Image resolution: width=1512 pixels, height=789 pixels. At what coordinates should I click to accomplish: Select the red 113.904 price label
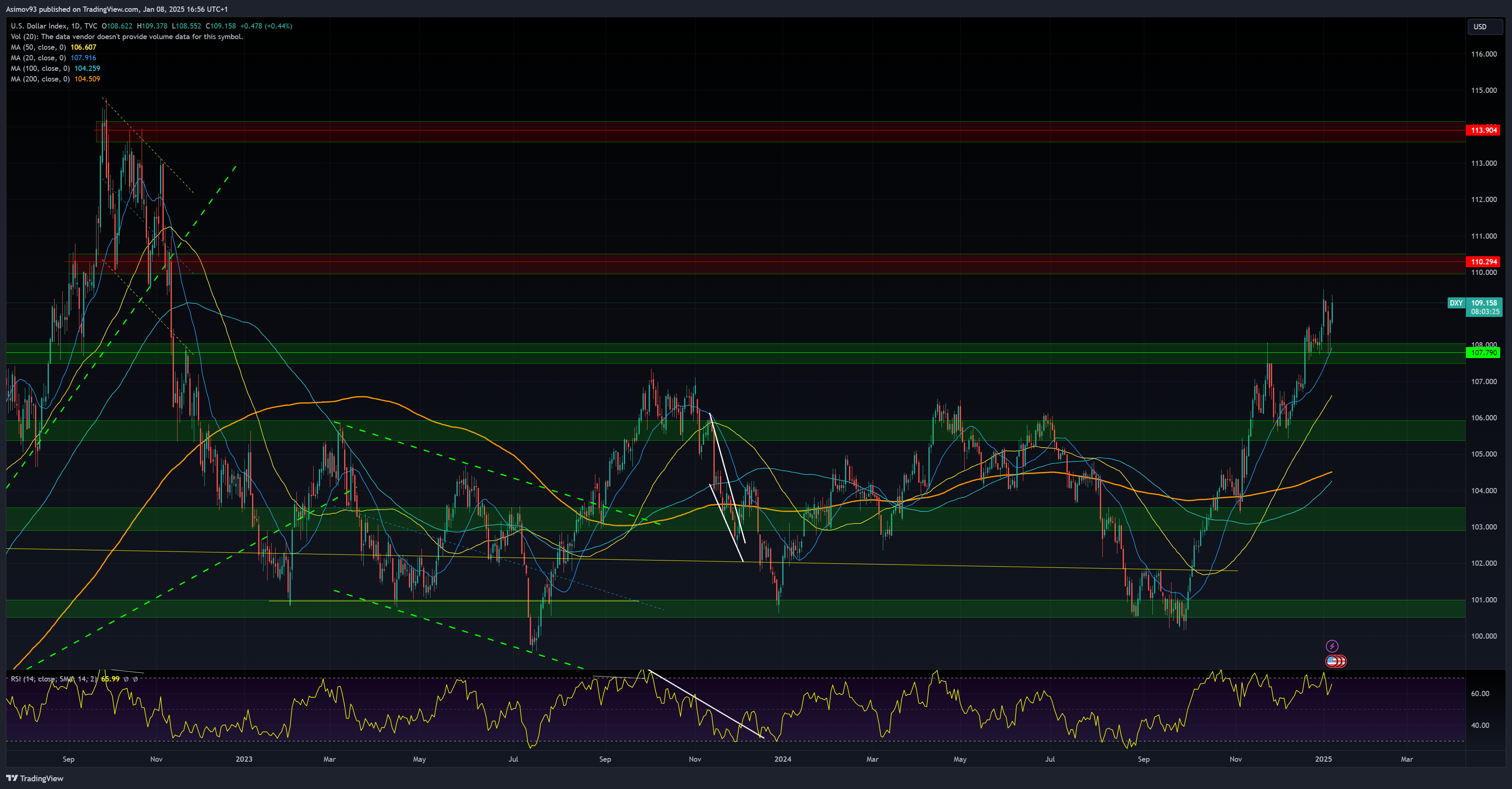point(1483,130)
